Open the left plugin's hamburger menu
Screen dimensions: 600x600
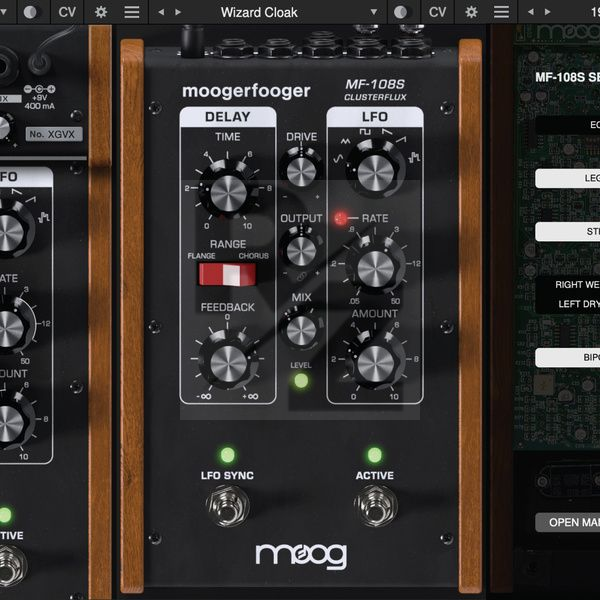pyautogui.click(x=132, y=12)
